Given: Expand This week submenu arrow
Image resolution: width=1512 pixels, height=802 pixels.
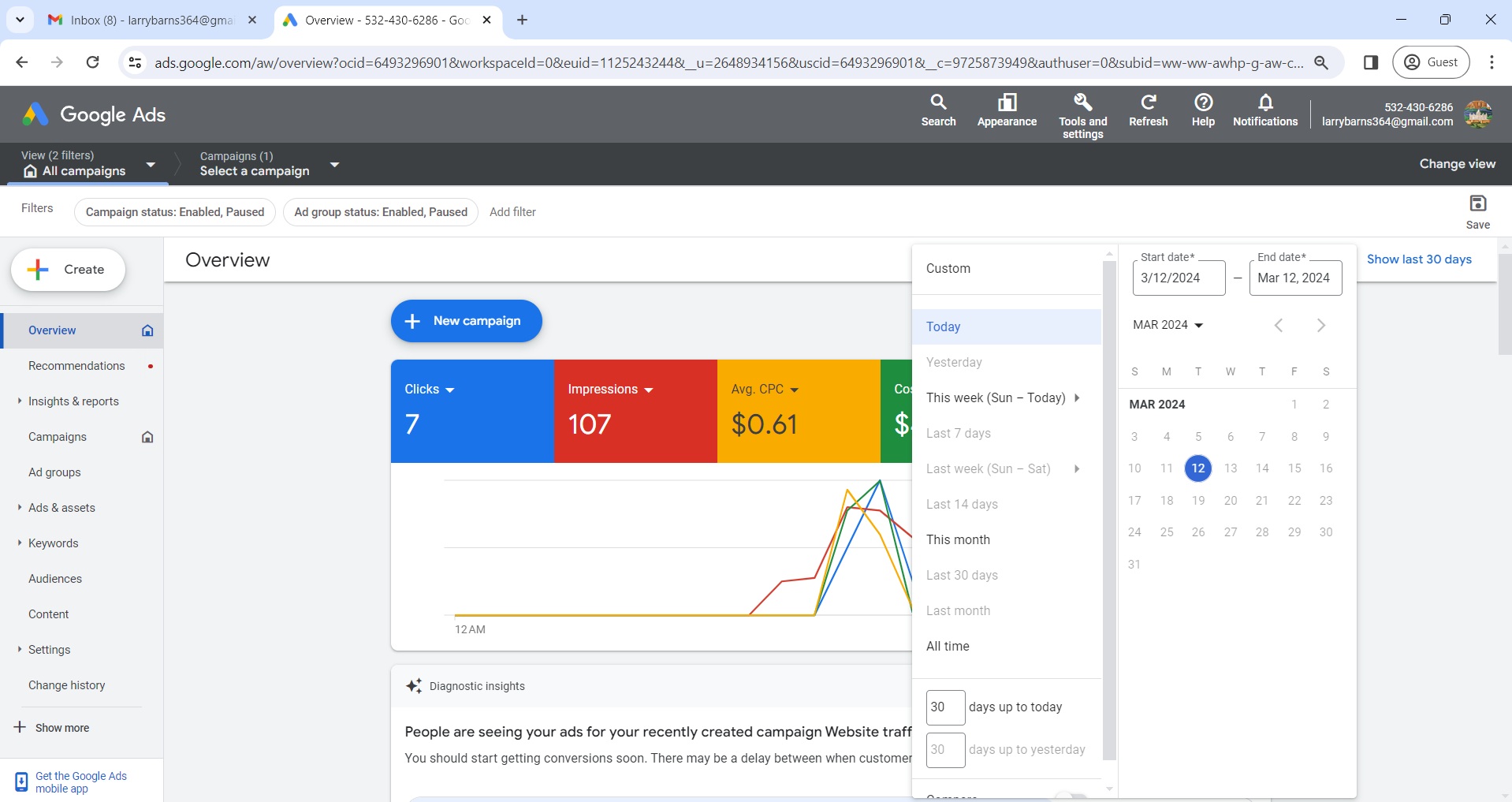Looking at the screenshot, I should click(x=1077, y=397).
